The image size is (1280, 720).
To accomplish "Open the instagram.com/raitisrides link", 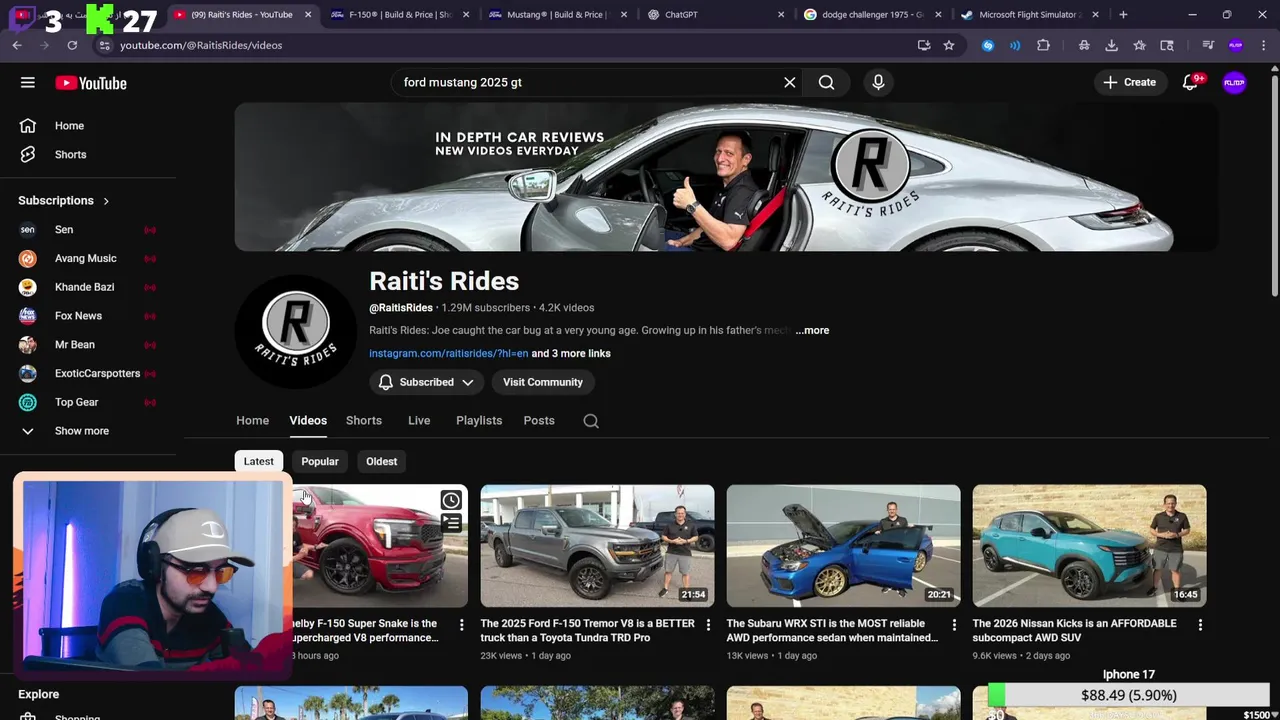I will 448,353.
